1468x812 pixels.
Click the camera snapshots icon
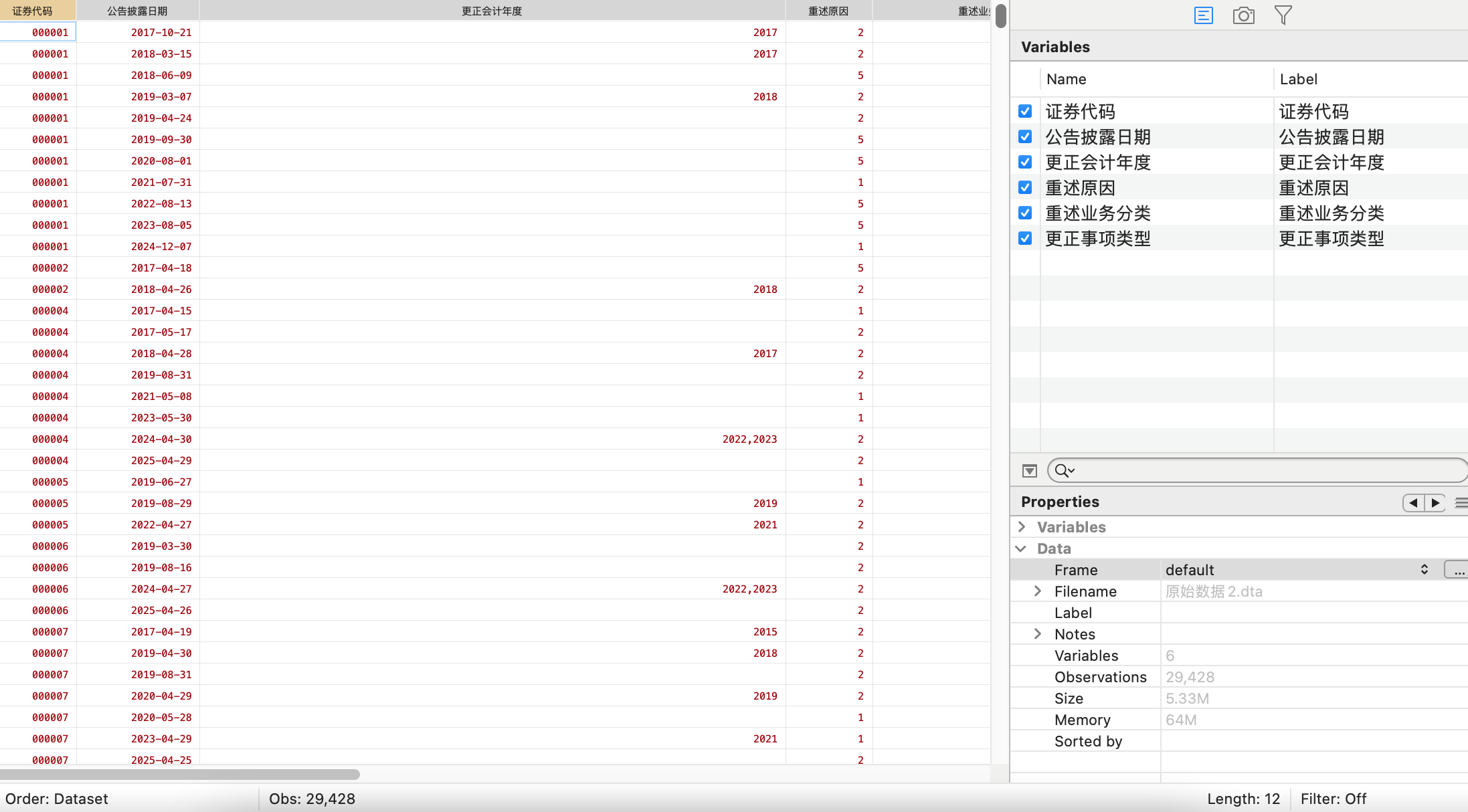(1243, 15)
